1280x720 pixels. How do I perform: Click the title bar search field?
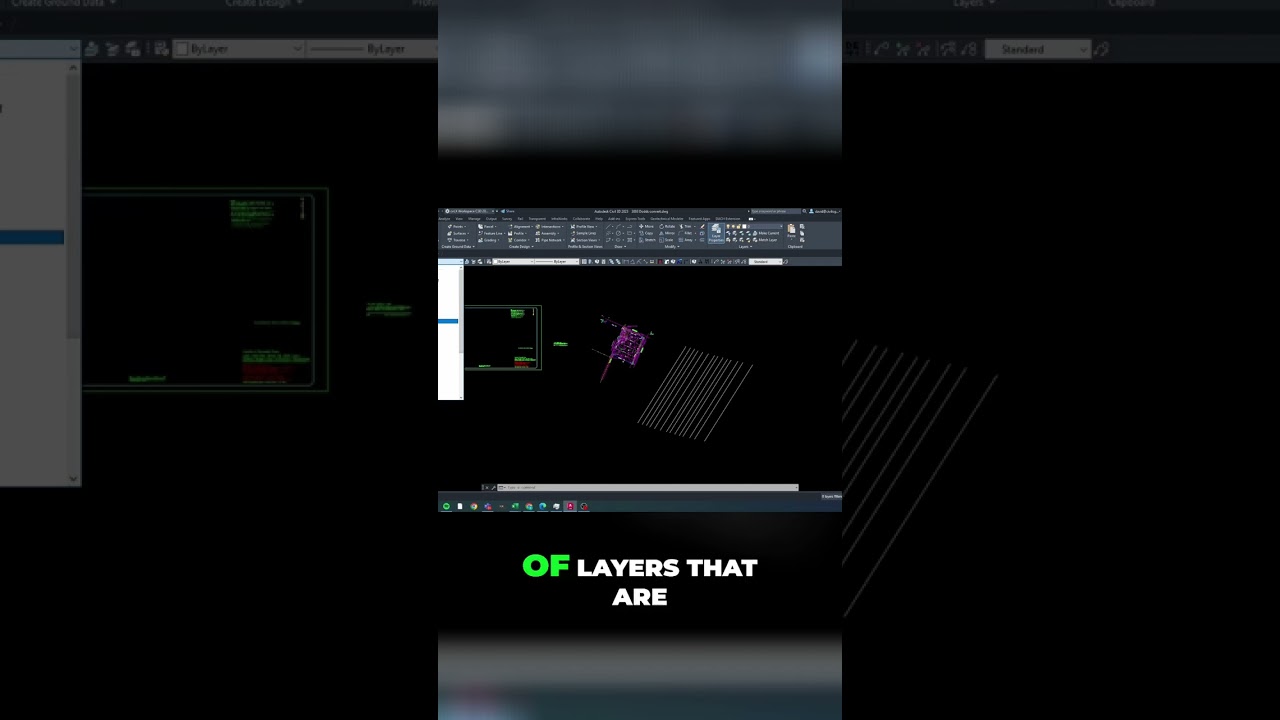pyautogui.click(x=776, y=211)
